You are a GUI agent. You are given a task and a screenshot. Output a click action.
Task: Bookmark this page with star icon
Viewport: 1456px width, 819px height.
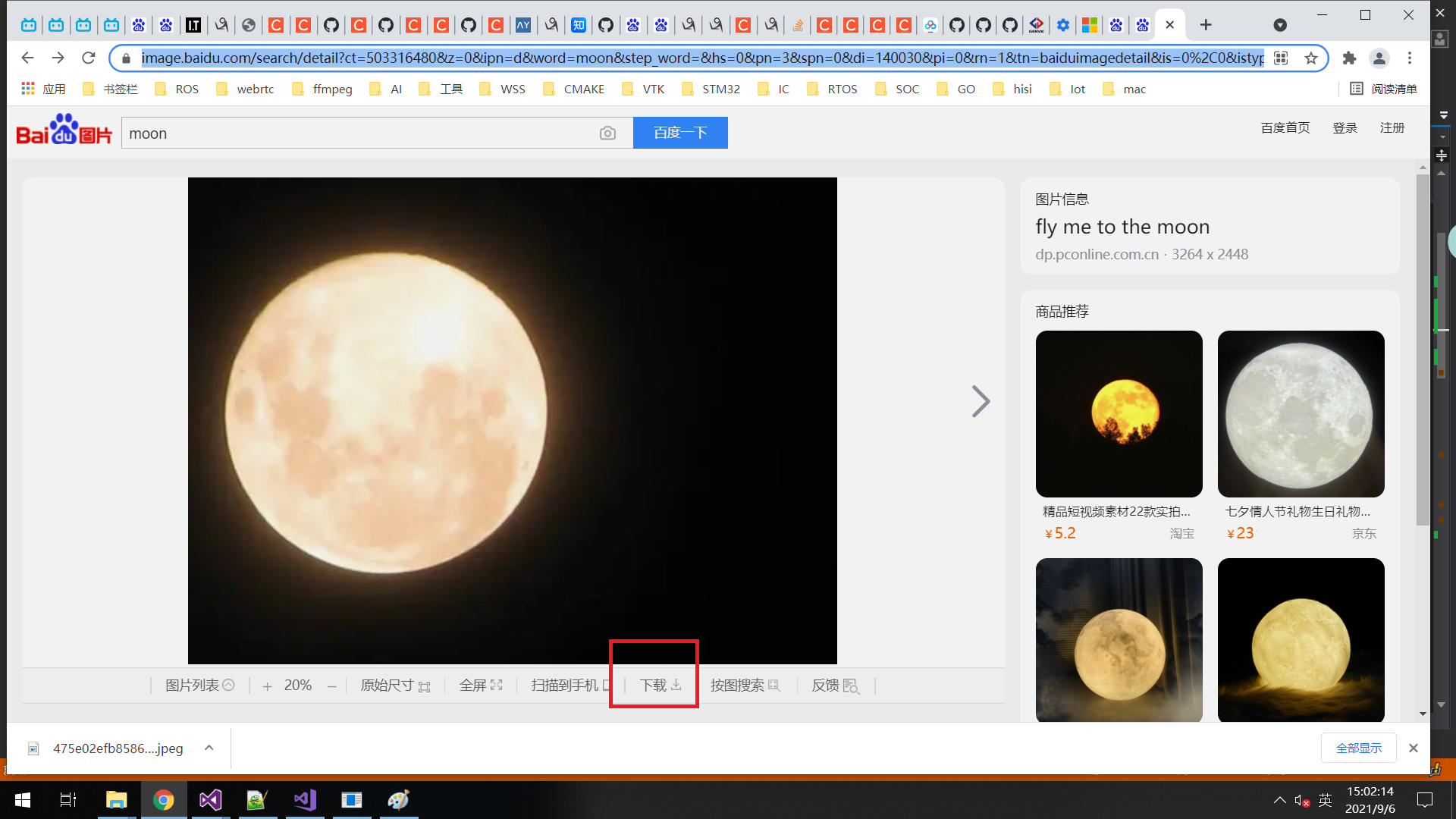[x=1311, y=58]
